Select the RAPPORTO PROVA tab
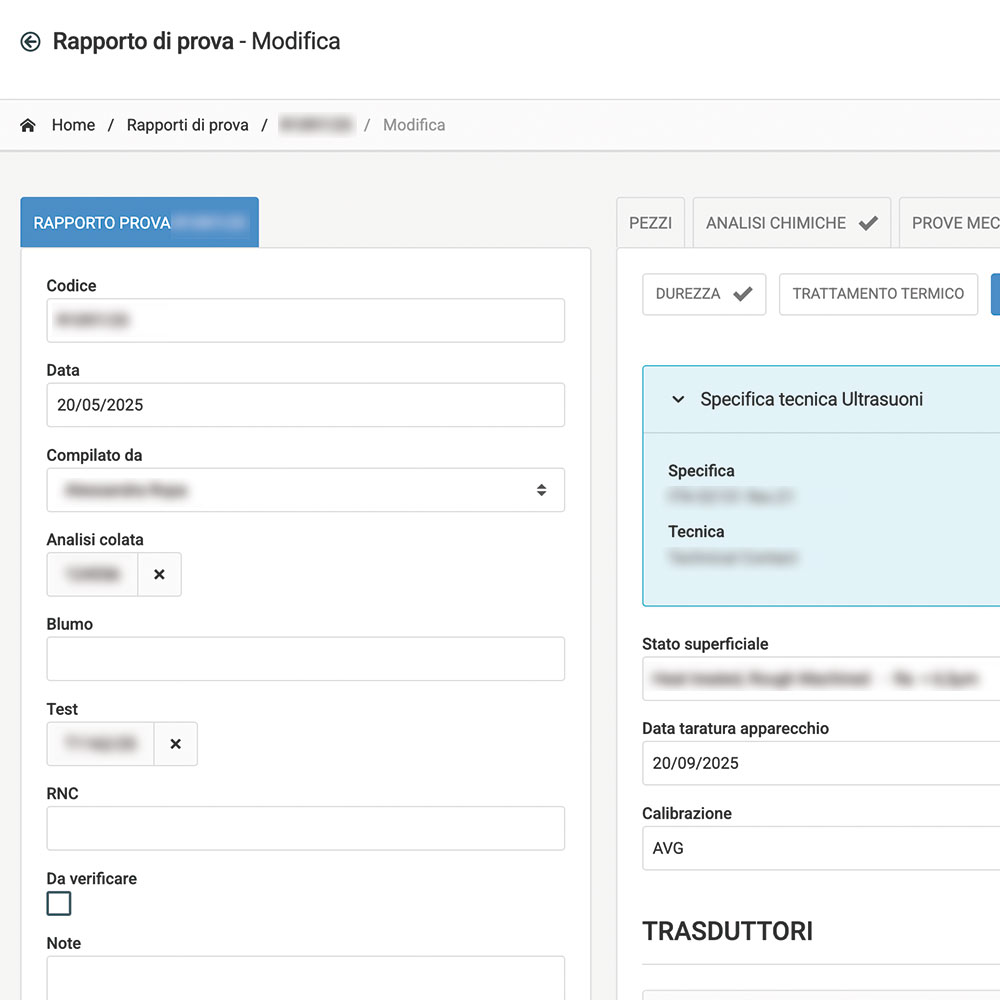1000x1000 pixels. pyautogui.click(x=139, y=223)
